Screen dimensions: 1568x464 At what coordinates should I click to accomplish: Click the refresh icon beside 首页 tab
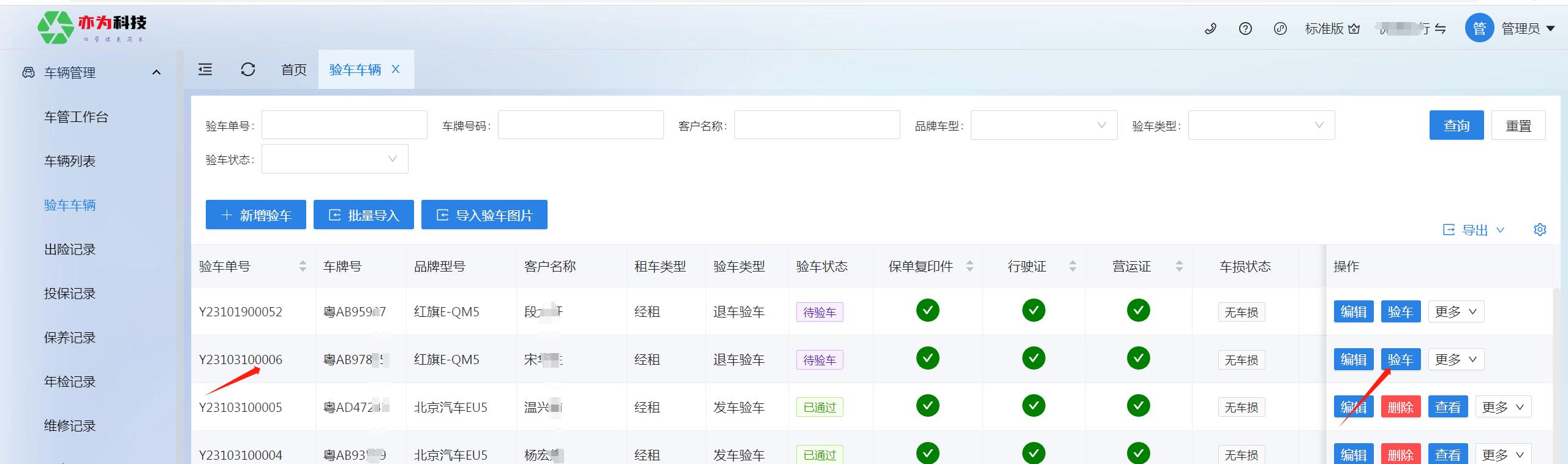point(248,70)
